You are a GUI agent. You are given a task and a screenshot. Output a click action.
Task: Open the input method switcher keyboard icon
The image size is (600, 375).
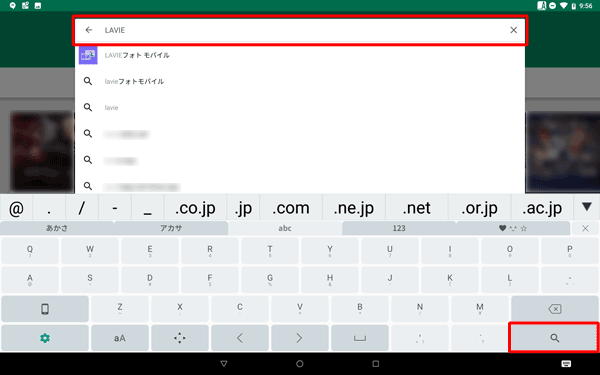[566, 364]
